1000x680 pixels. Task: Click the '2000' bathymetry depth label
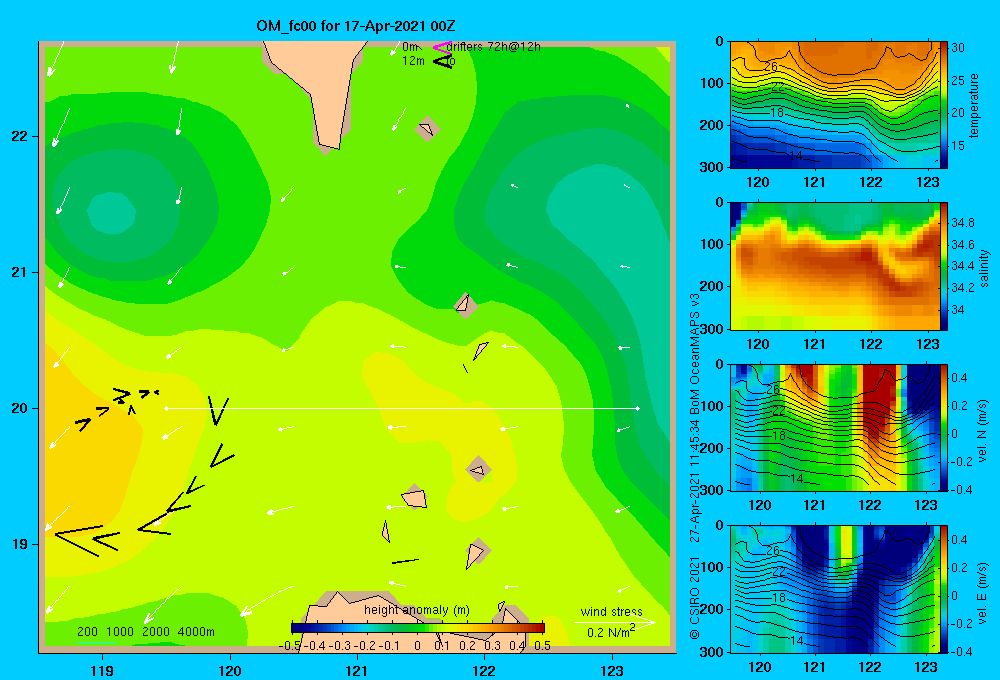pyautogui.click(x=156, y=632)
